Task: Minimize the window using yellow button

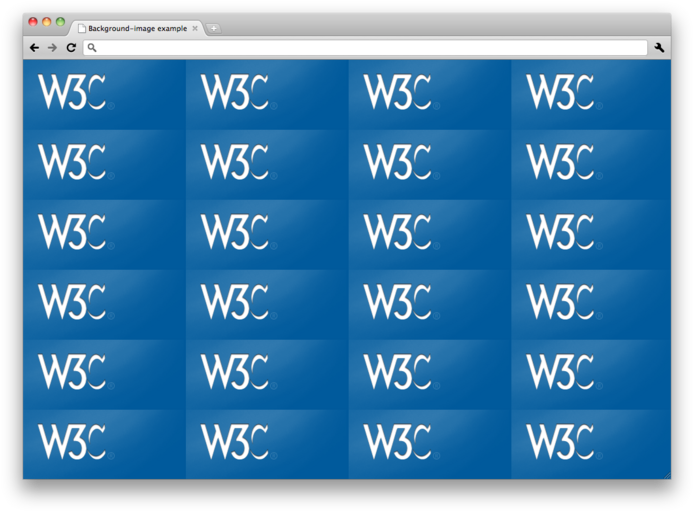Action: coord(46,22)
